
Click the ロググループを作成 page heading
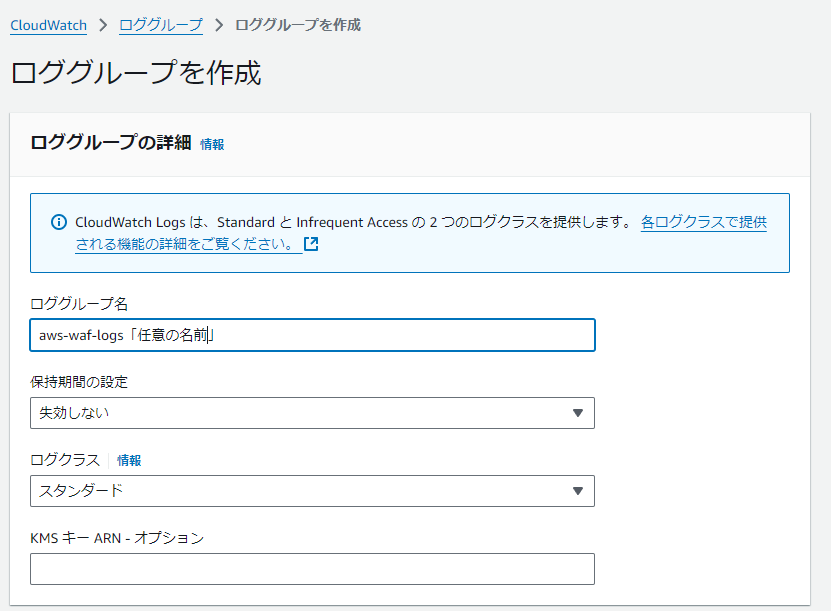point(136,73)
